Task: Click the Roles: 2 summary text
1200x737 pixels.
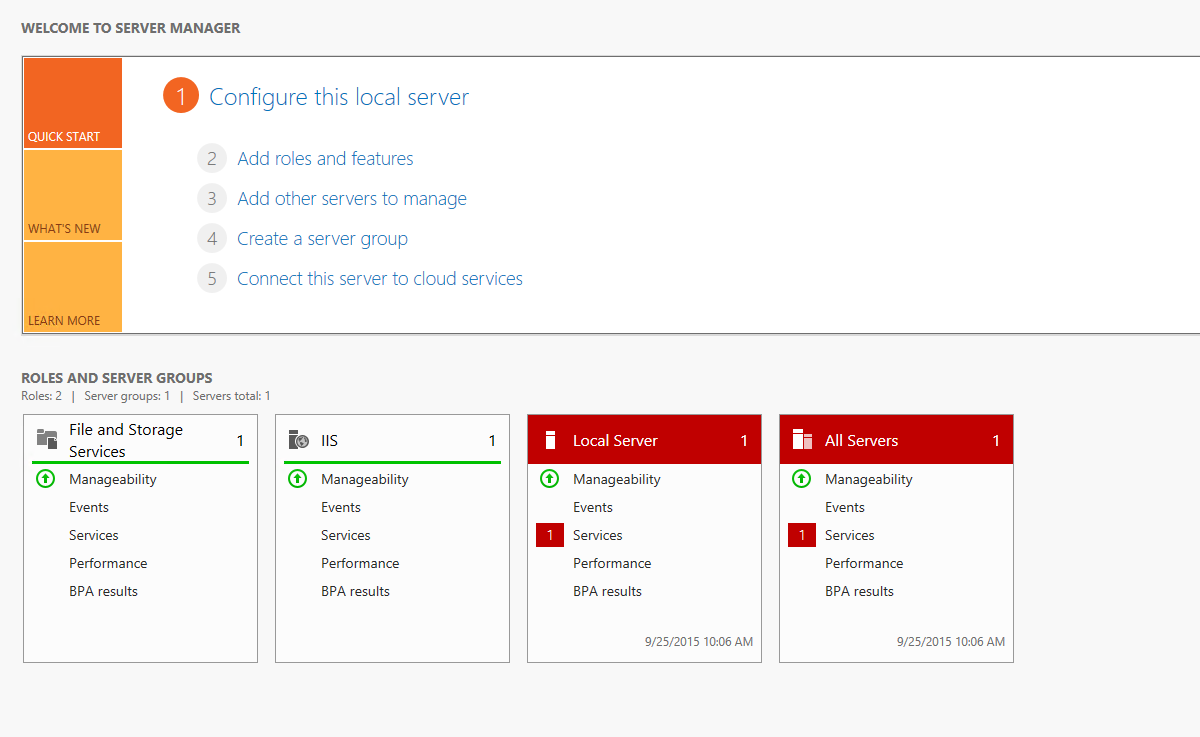Action: pyautogui.click(x=41, y=396)
